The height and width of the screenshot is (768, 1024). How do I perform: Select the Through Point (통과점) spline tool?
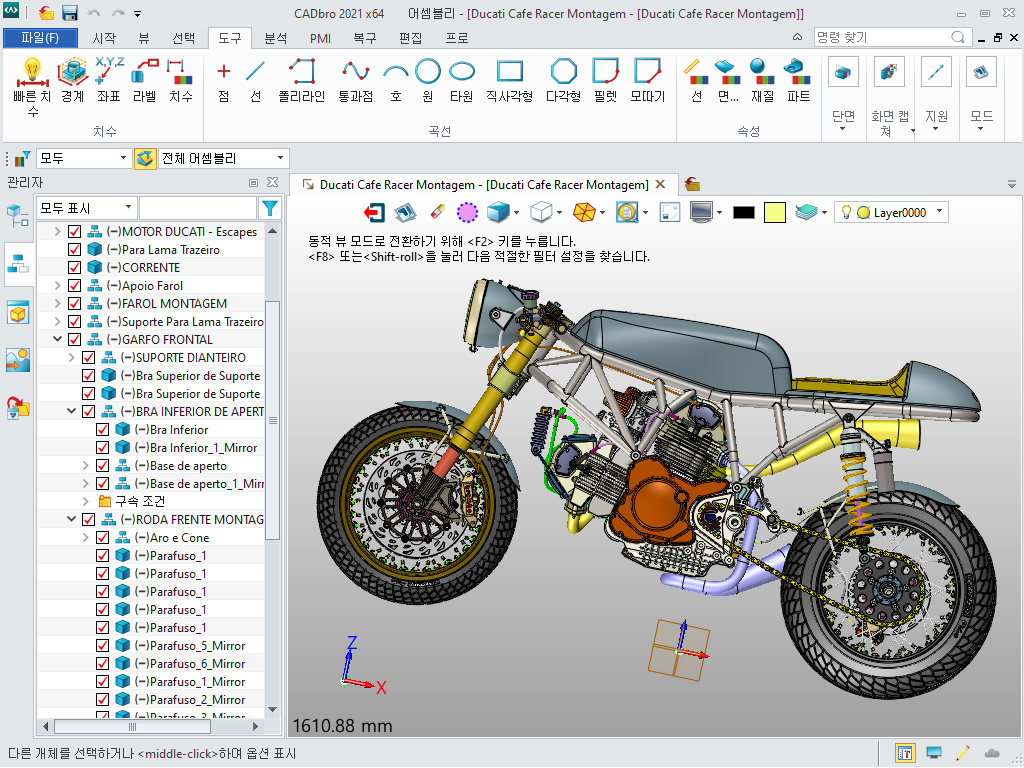tap(356, 80)
